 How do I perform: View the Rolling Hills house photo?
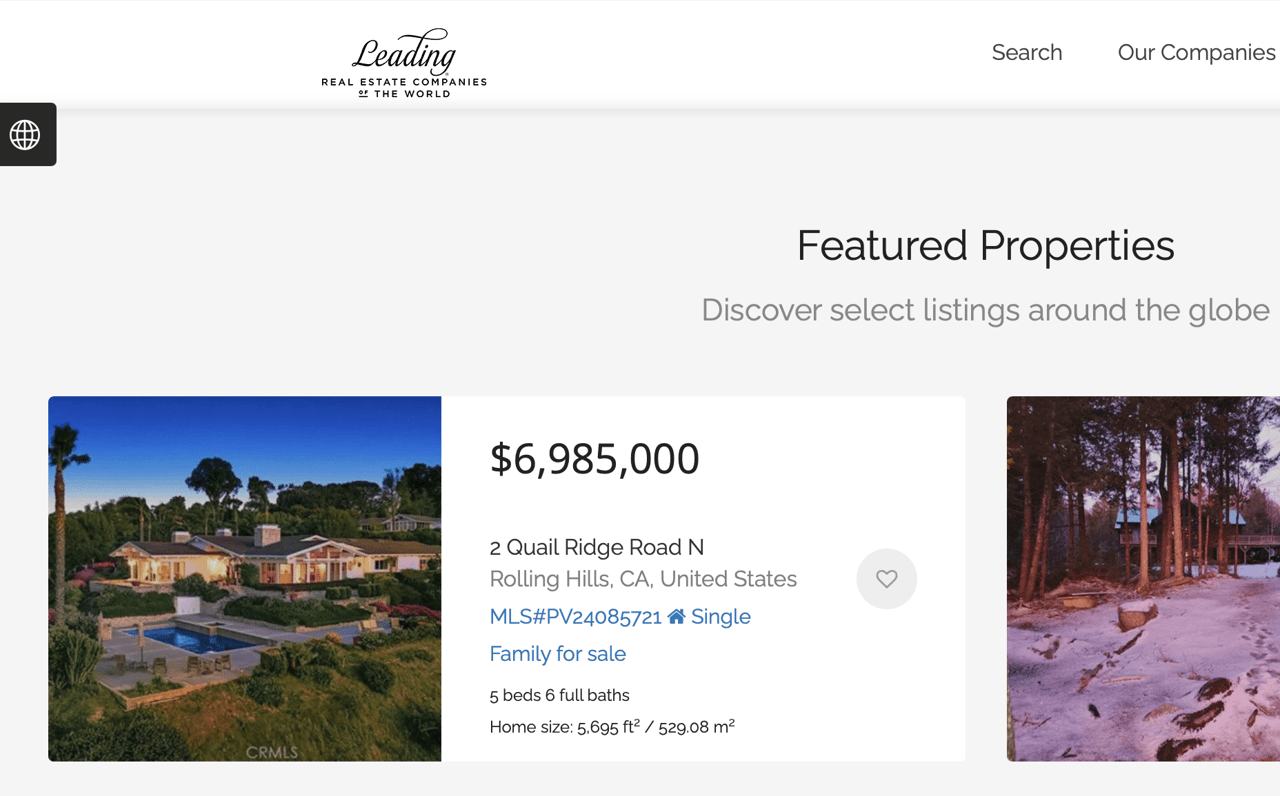coord(245,579)
